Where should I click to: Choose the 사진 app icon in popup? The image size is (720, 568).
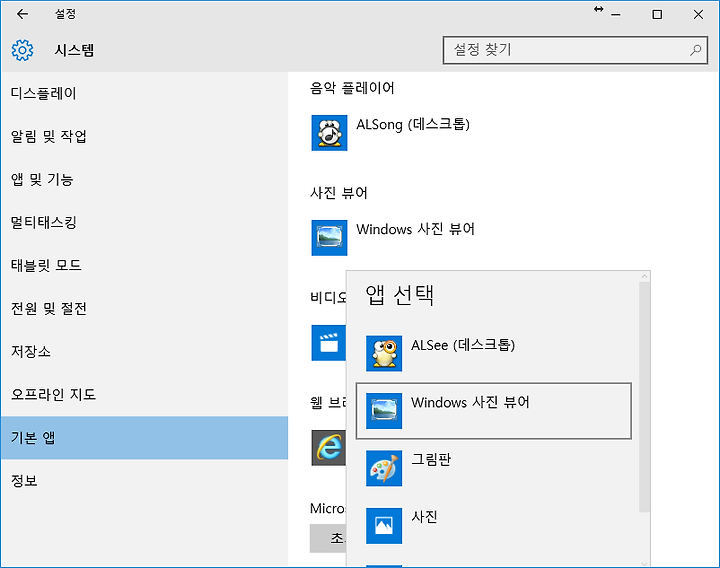coord(384,525)
